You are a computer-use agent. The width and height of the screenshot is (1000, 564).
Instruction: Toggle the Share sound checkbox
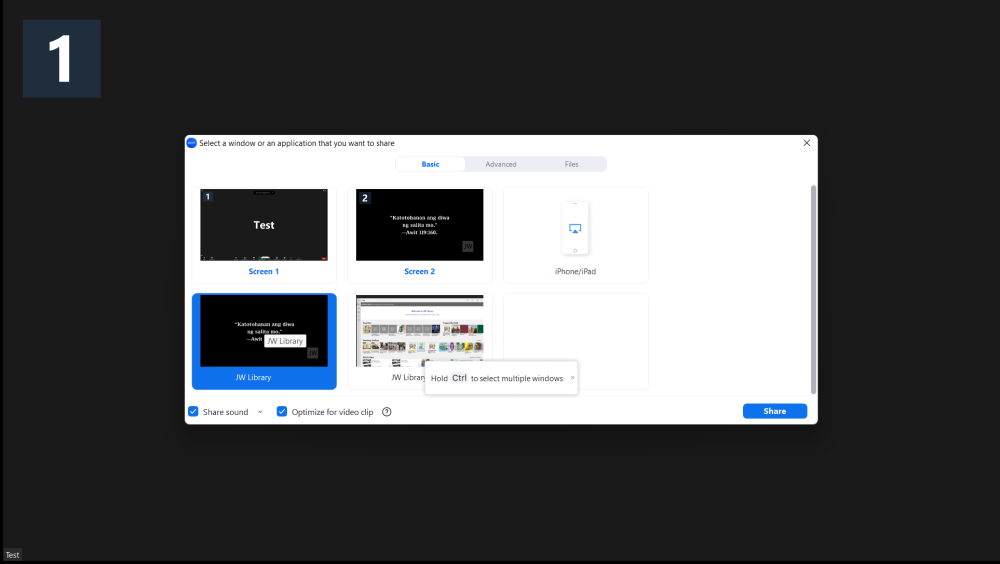coord(193,412)
